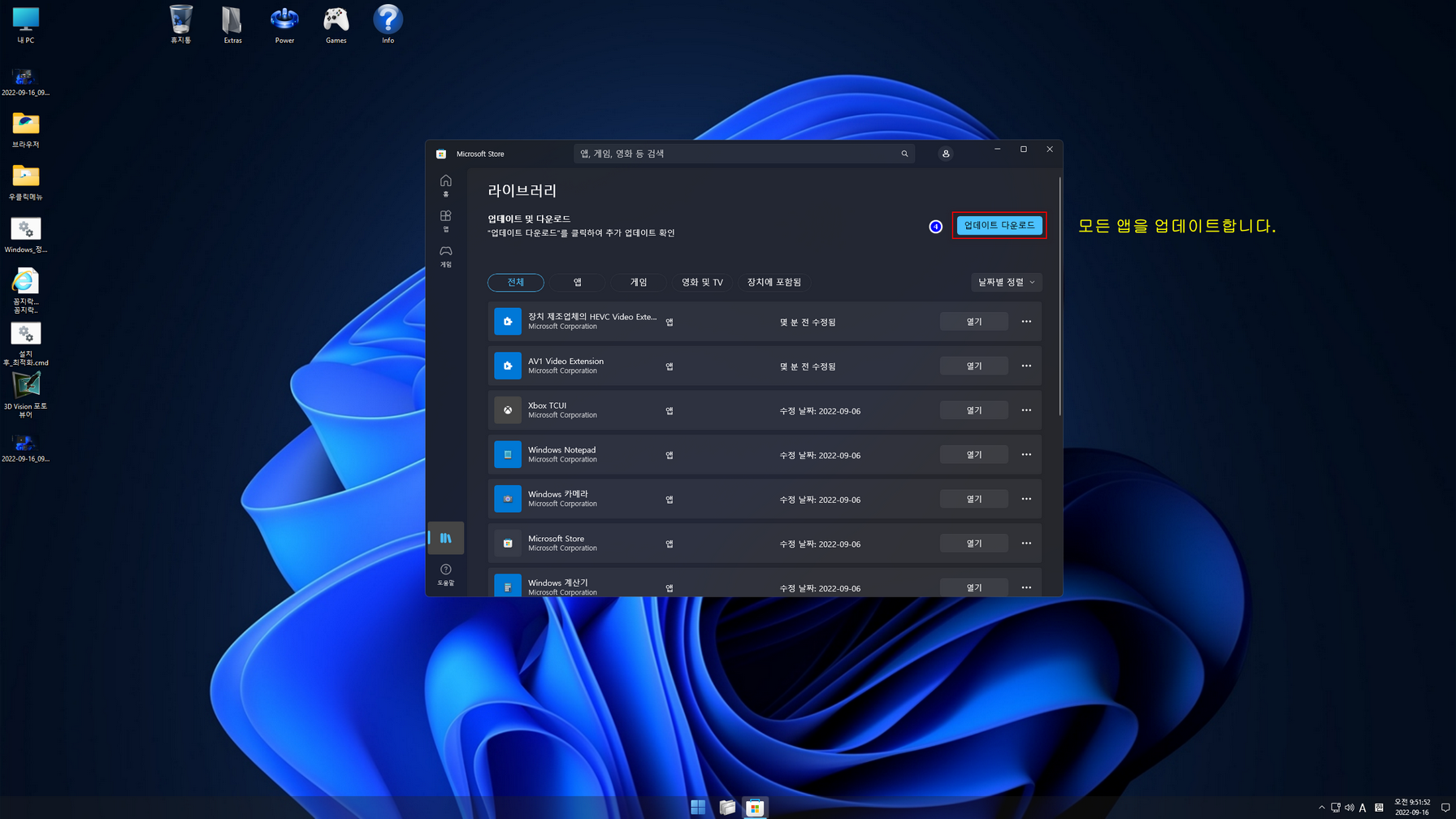Open the Apps section in Store sidebar
The image size is (1456, 819).
pyautogui.click(x=445, y=220)
